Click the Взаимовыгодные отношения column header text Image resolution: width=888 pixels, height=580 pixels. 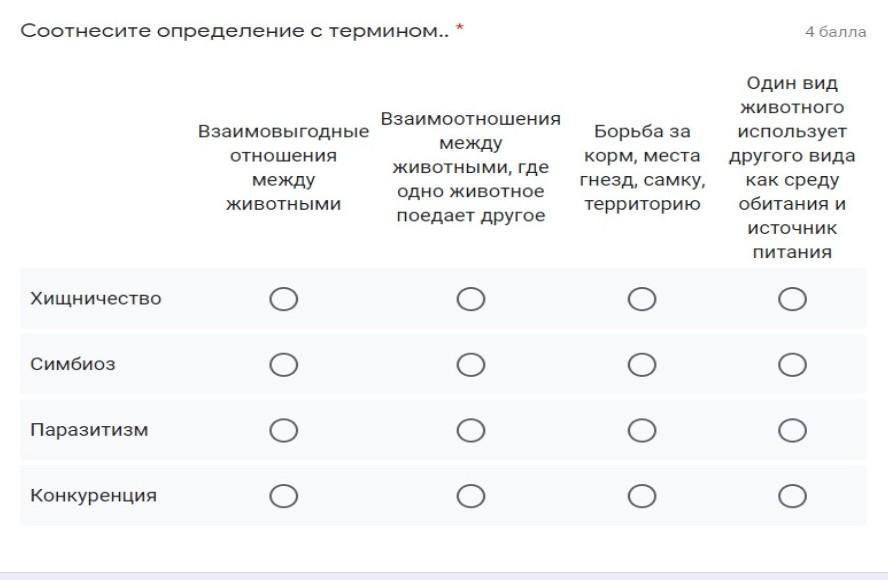coord(283,168)
